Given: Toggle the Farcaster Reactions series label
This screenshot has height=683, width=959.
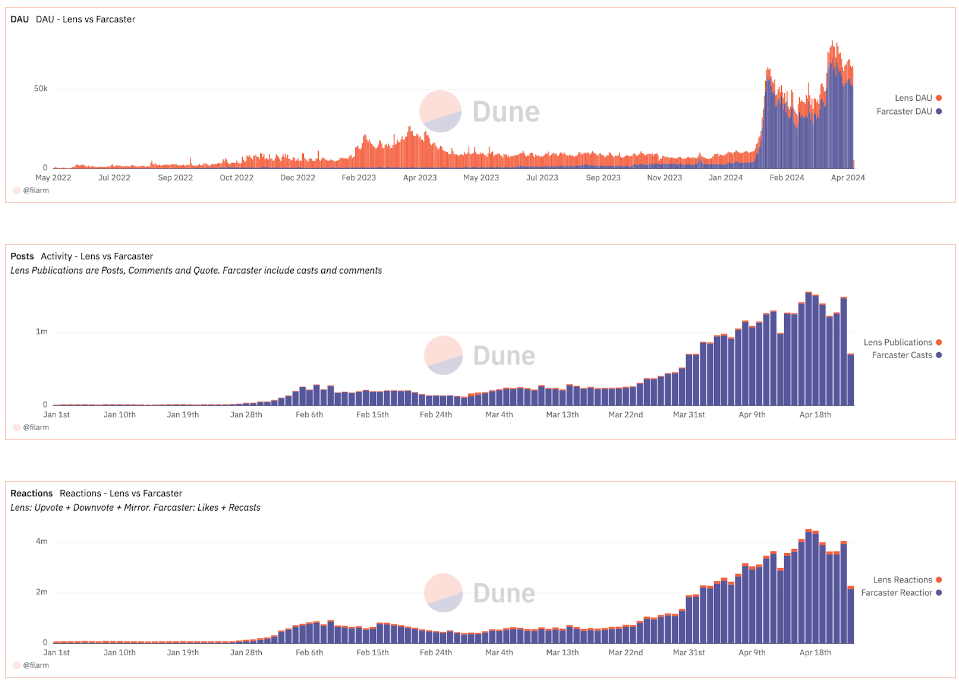Looking at the screenshot, I should pyautogui.click(x=897, y=593).
